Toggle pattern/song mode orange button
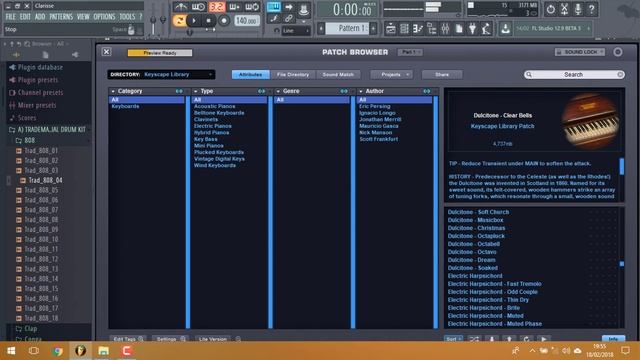640x360 pixels. (x=179, y=20)
